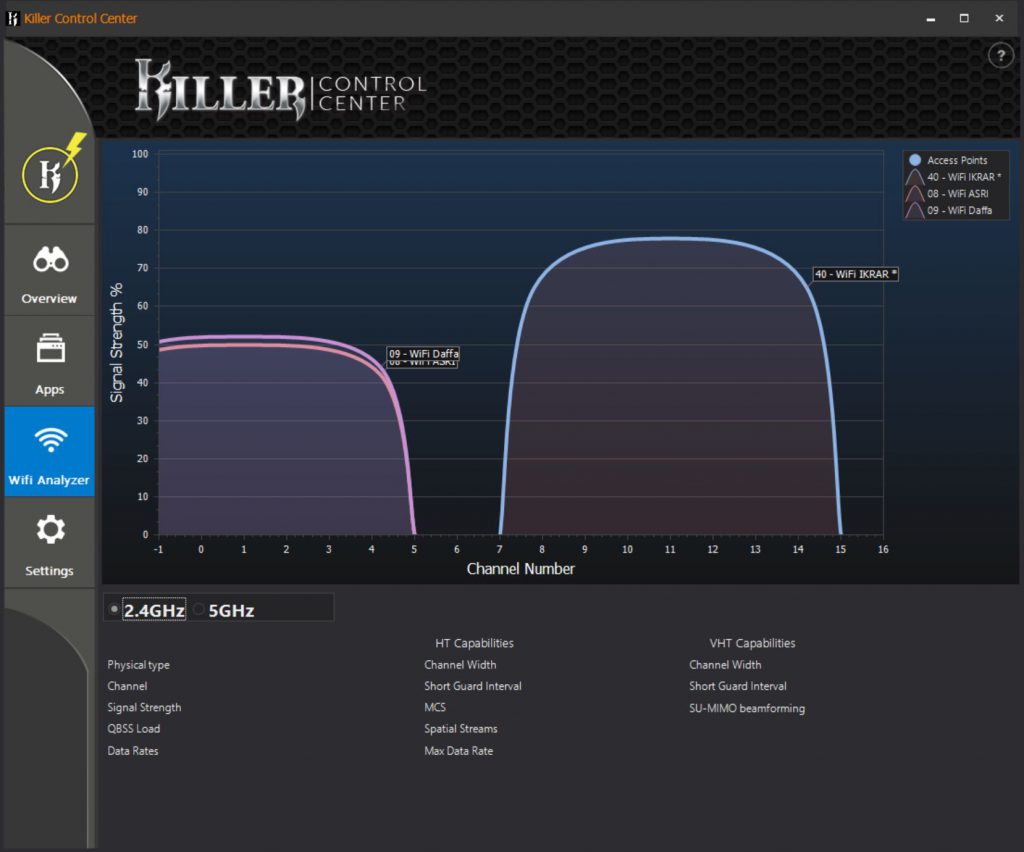The image size is (1024, 852).
Task: Click the Killer Control Center banner logo
Action: 281,92
